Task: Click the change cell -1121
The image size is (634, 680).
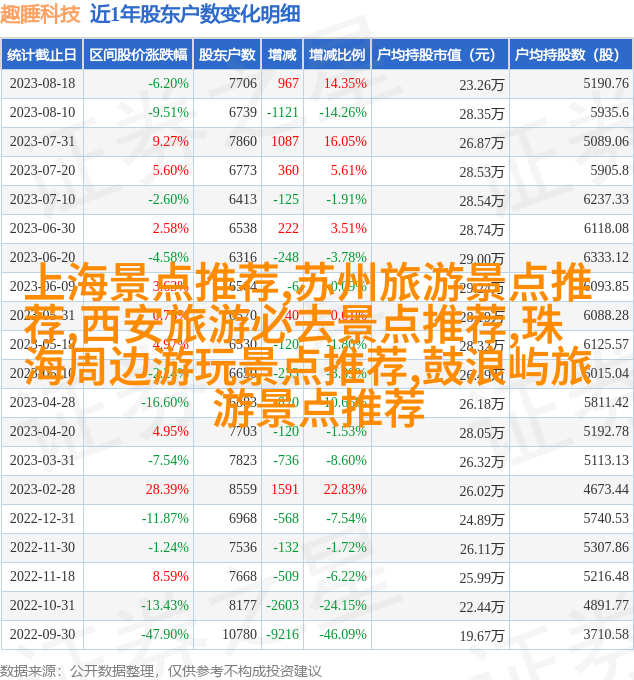Action: click(x=282, y=112)
